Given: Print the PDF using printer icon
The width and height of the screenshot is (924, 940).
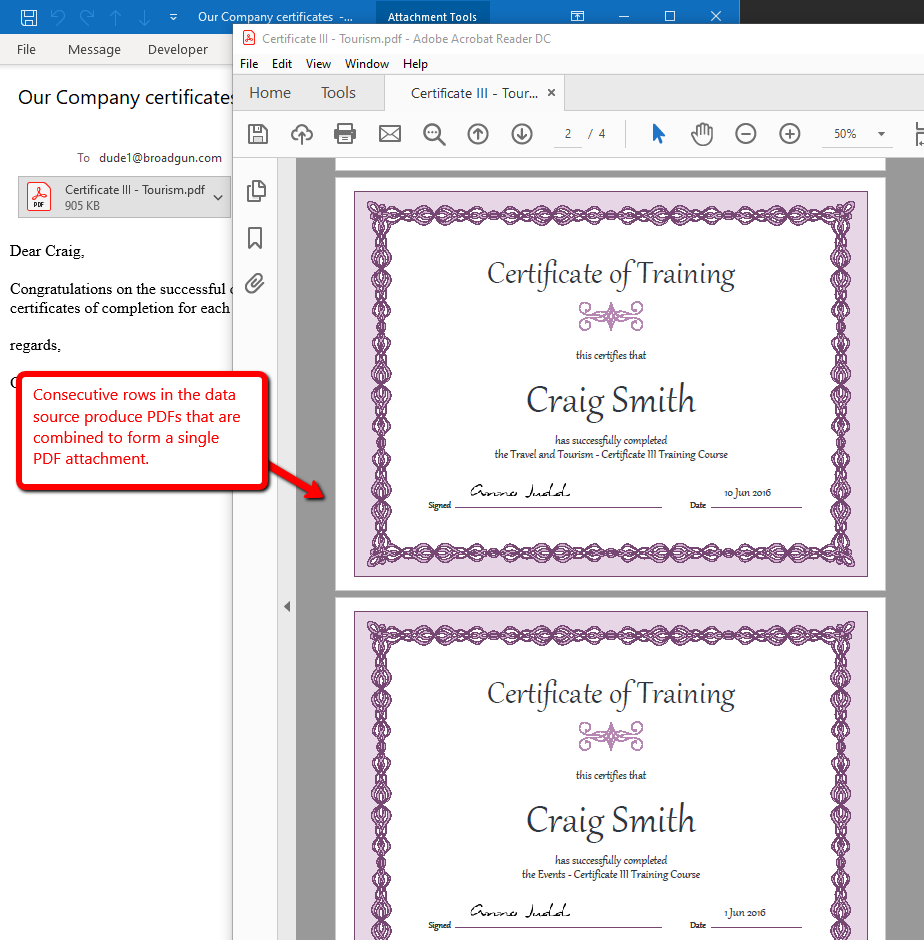Looking at the screenshot, I should 345,134.
